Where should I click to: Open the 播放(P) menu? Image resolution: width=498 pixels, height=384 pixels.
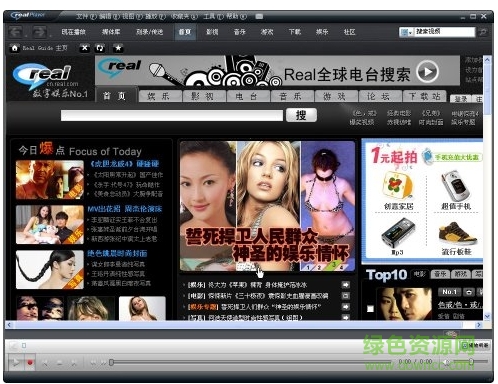tap(155, 16)
